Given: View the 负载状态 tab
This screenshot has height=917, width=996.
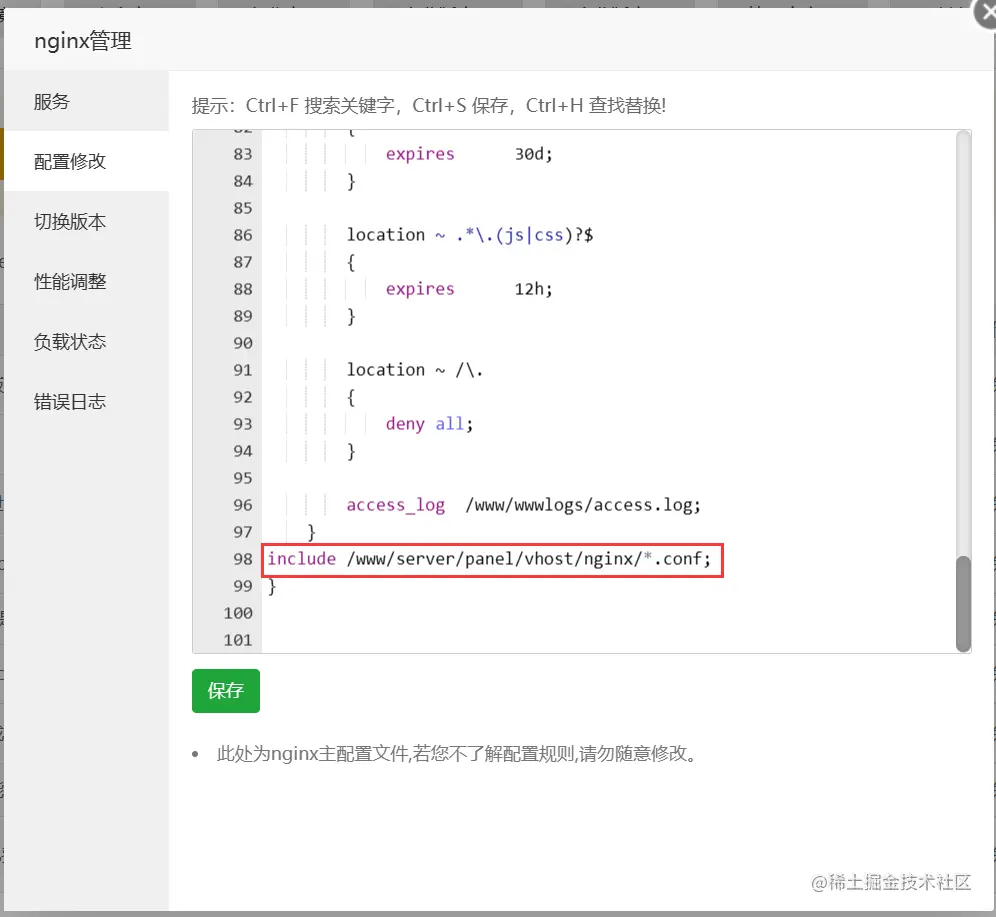Looking at the screenshot, I should pos(86,342).
